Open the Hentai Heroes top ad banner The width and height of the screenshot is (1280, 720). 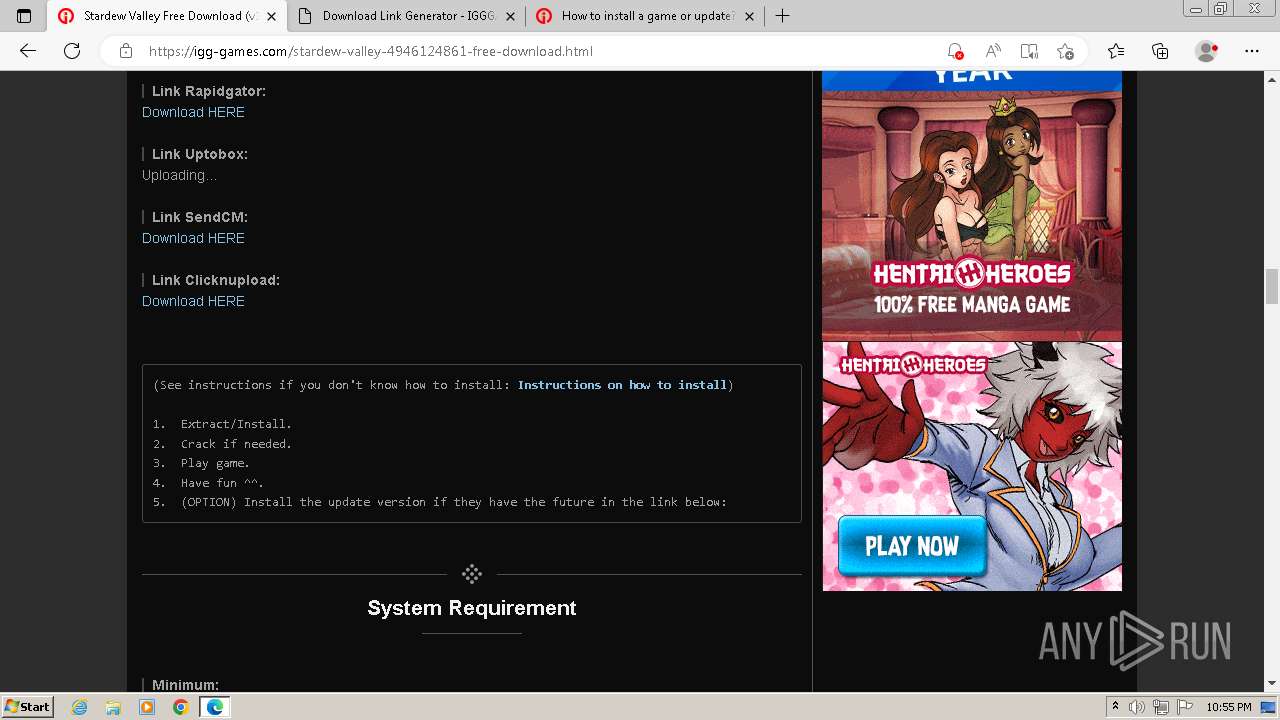(972, 206)
